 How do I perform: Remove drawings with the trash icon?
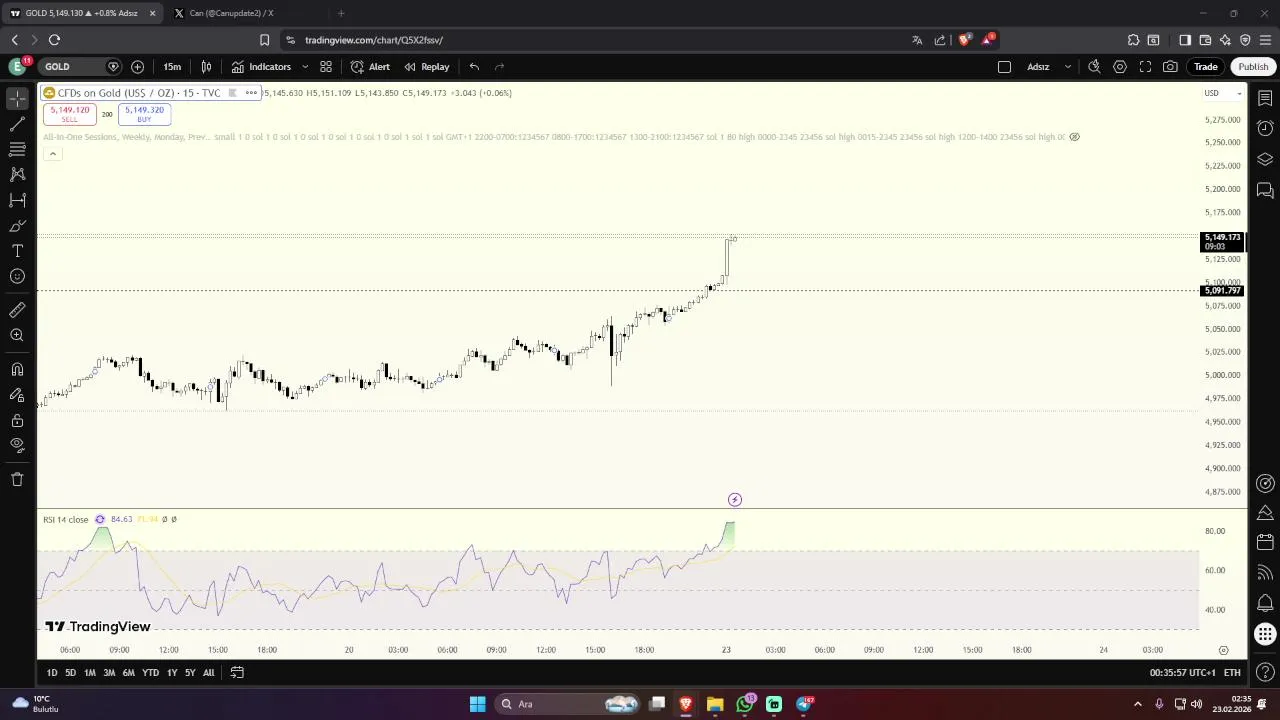click(17, 479)
